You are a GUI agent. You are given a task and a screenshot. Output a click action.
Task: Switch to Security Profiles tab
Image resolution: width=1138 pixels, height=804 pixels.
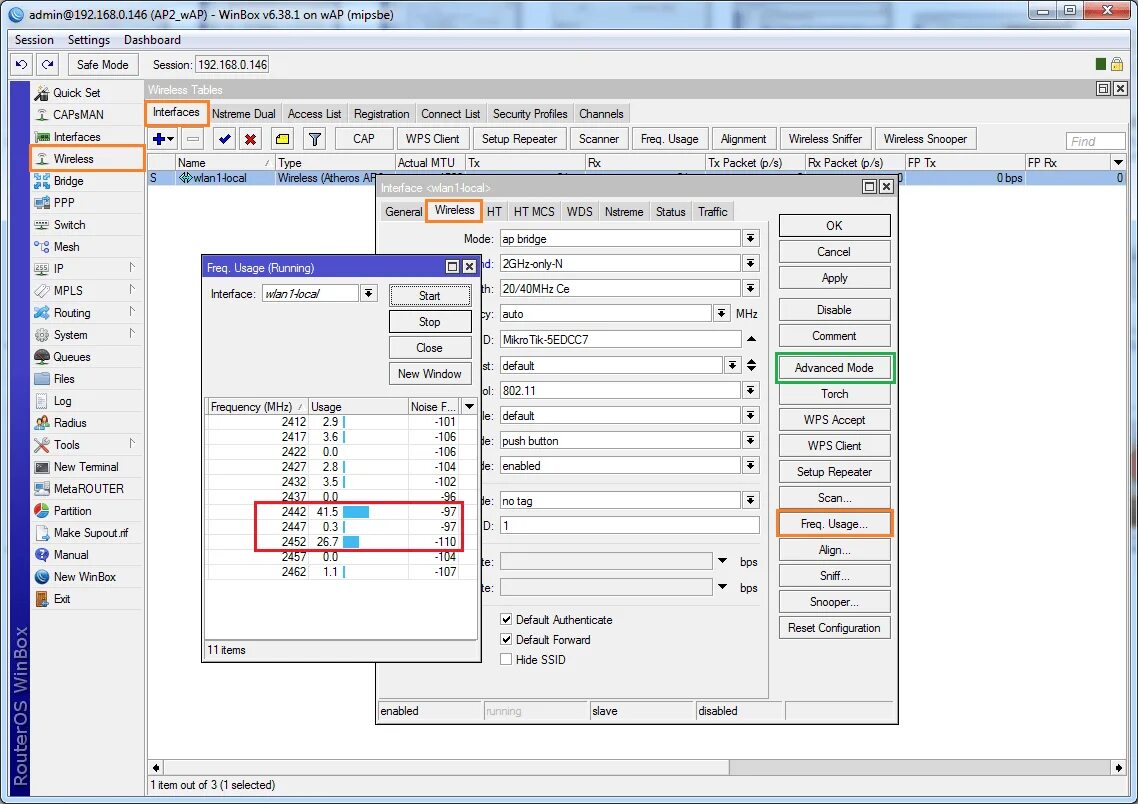pyautogui.click(x=530, y=114)
